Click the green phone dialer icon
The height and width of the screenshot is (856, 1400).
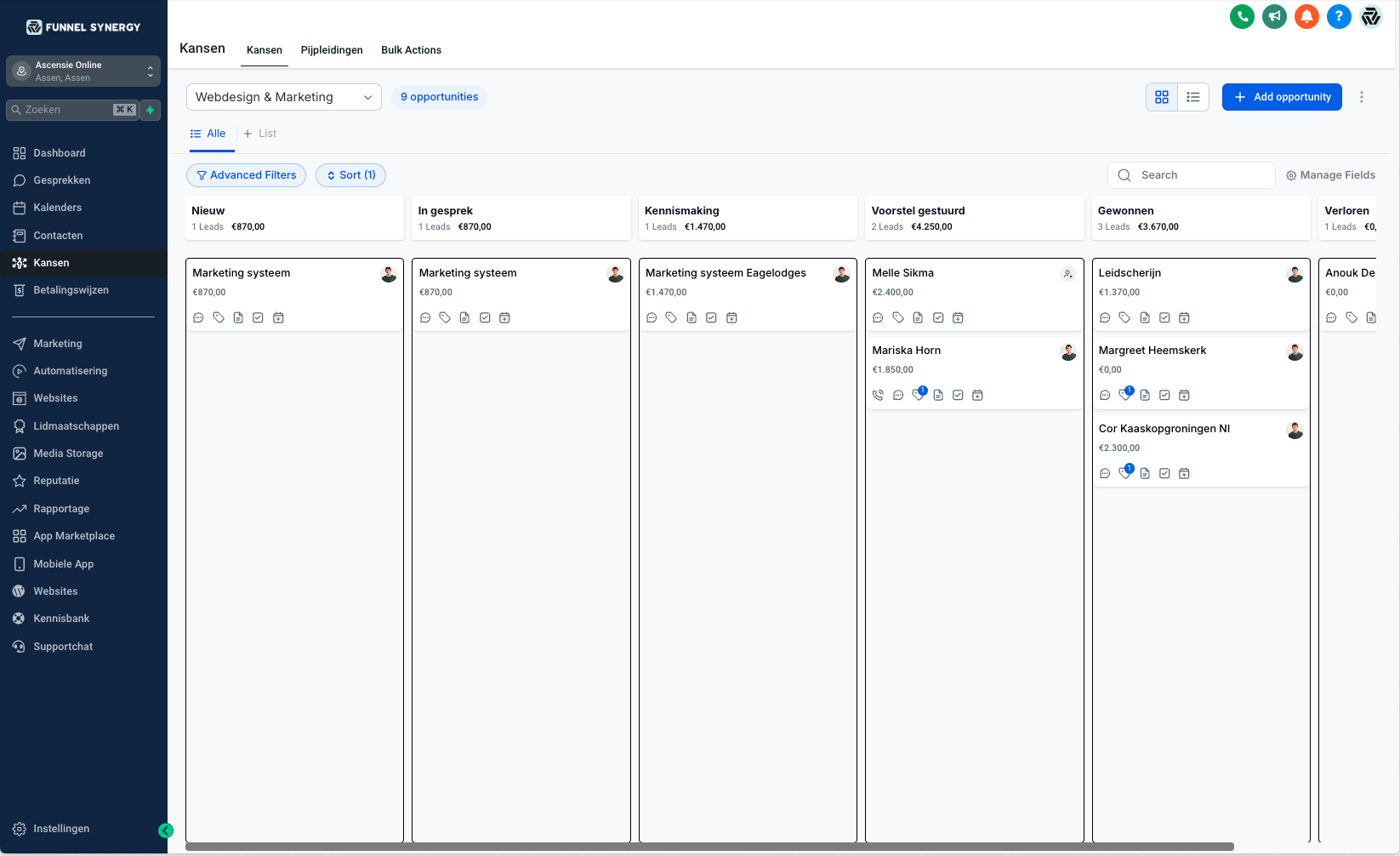point(1242,16)
